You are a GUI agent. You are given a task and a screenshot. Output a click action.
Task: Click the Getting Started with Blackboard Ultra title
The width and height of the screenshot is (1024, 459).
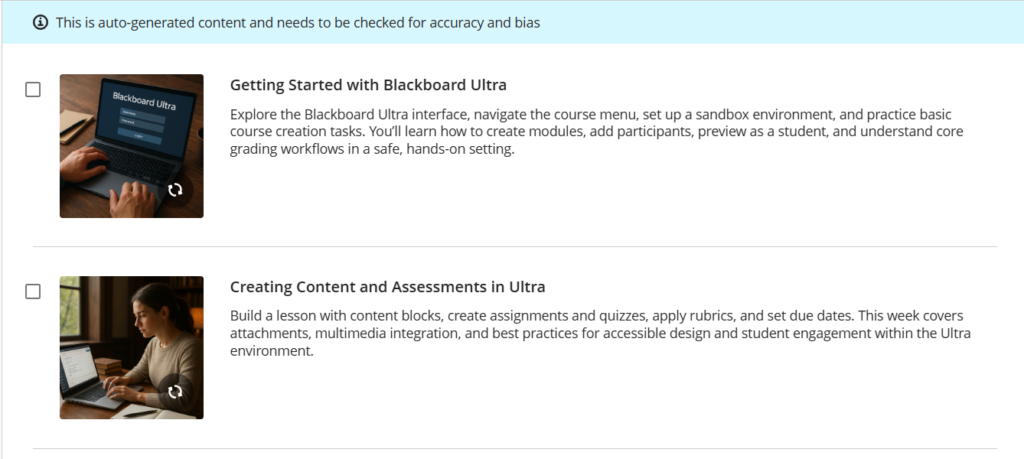368,85
